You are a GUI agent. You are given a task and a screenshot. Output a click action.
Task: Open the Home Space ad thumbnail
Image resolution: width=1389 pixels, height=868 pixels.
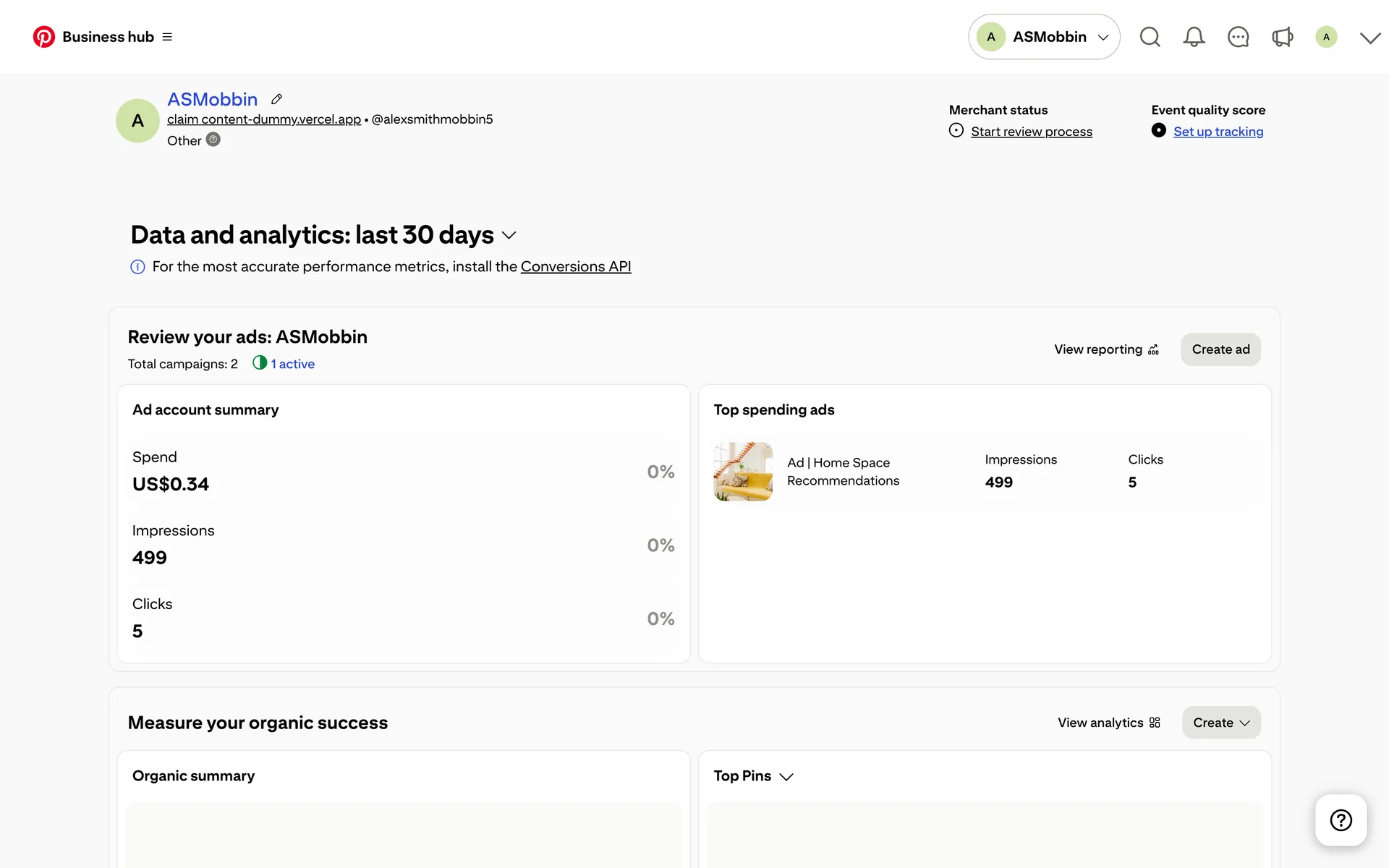click(743, 472)
